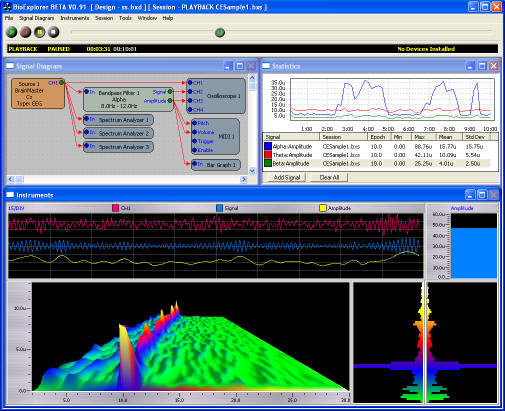Start playback with the green play button
Screen dimensions: 505x411
(12, 32)
